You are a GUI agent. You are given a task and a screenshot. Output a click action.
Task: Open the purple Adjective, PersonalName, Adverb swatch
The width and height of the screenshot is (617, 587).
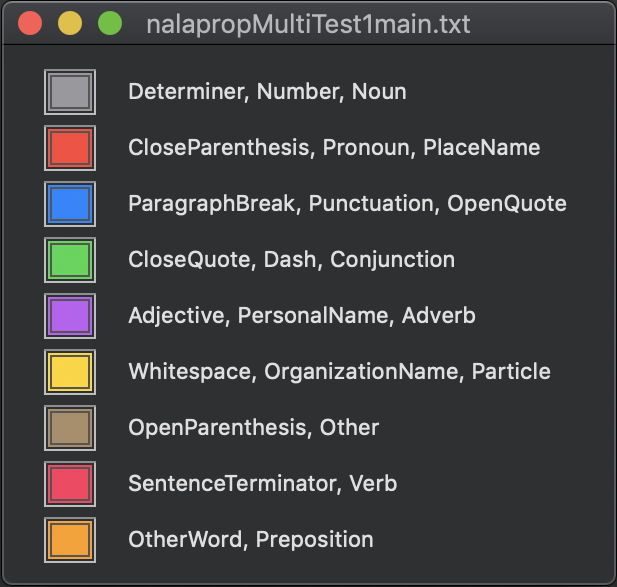[x=69, y=316]
